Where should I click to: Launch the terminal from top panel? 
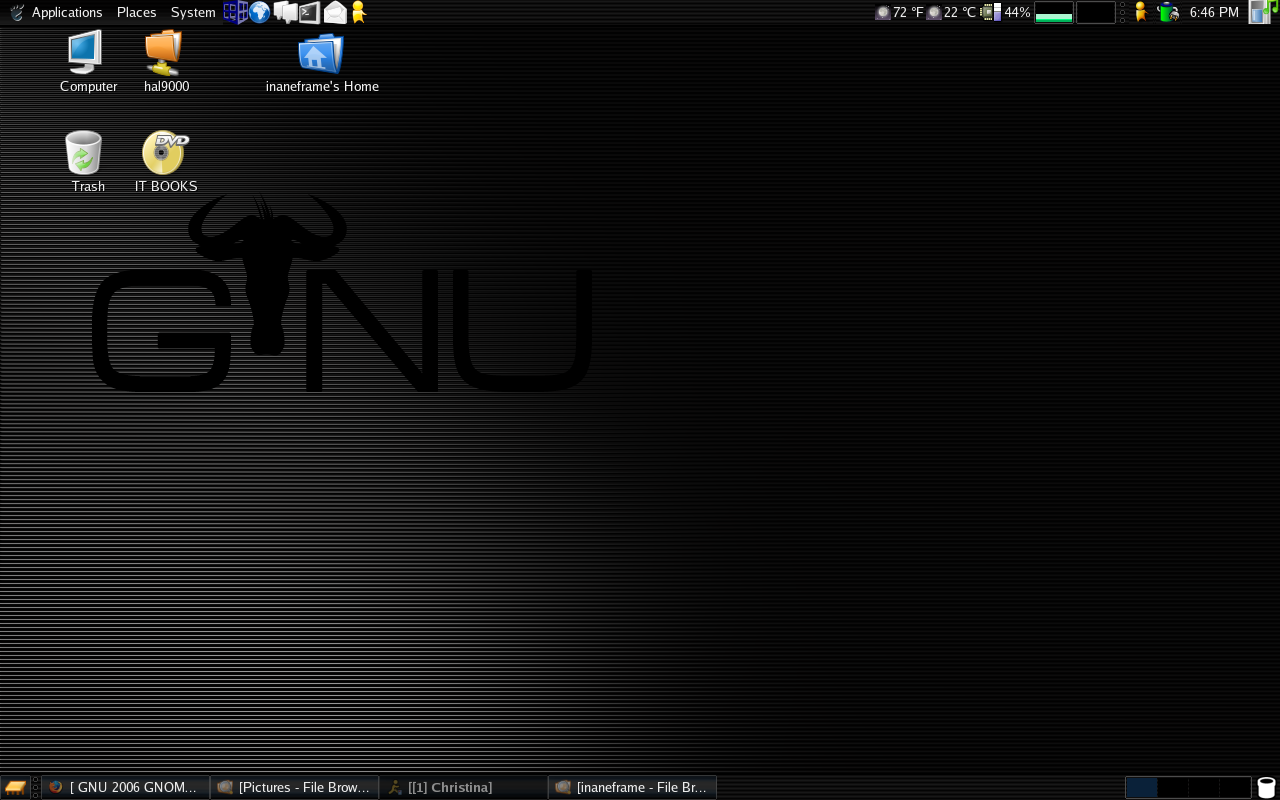pos(310,12)
